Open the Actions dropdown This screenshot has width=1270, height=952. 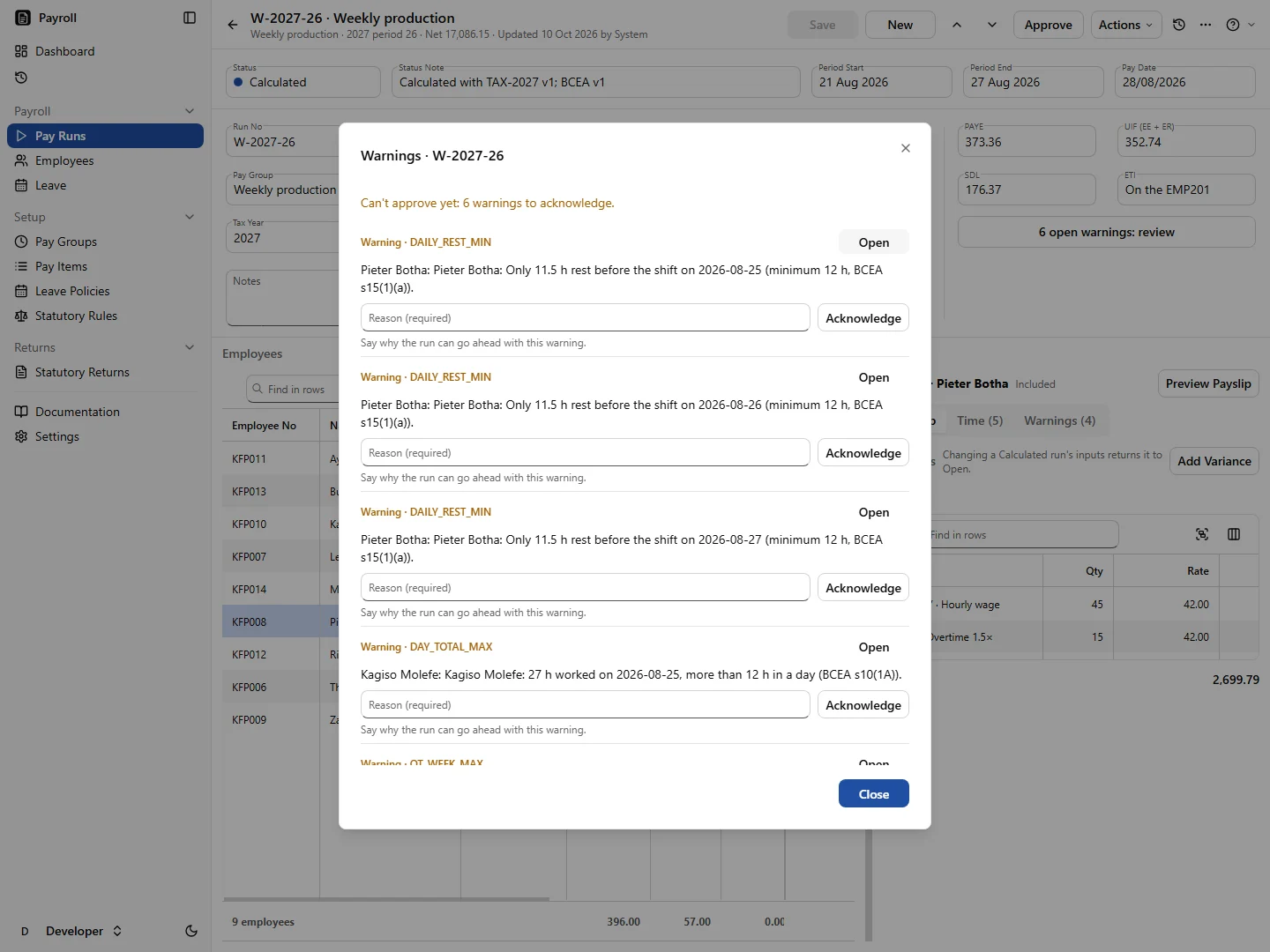click(1126, 25)
